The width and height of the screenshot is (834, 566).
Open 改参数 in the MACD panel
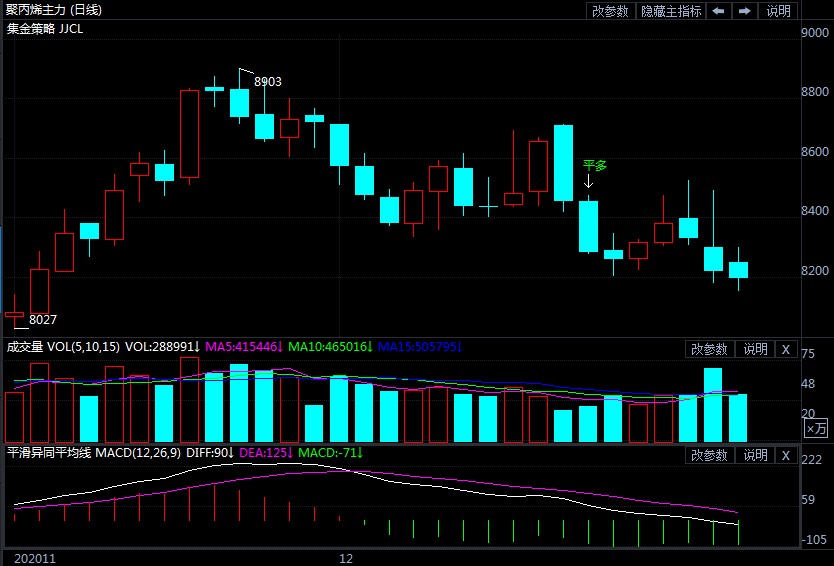pyautogui.click(x=708, y=455)
